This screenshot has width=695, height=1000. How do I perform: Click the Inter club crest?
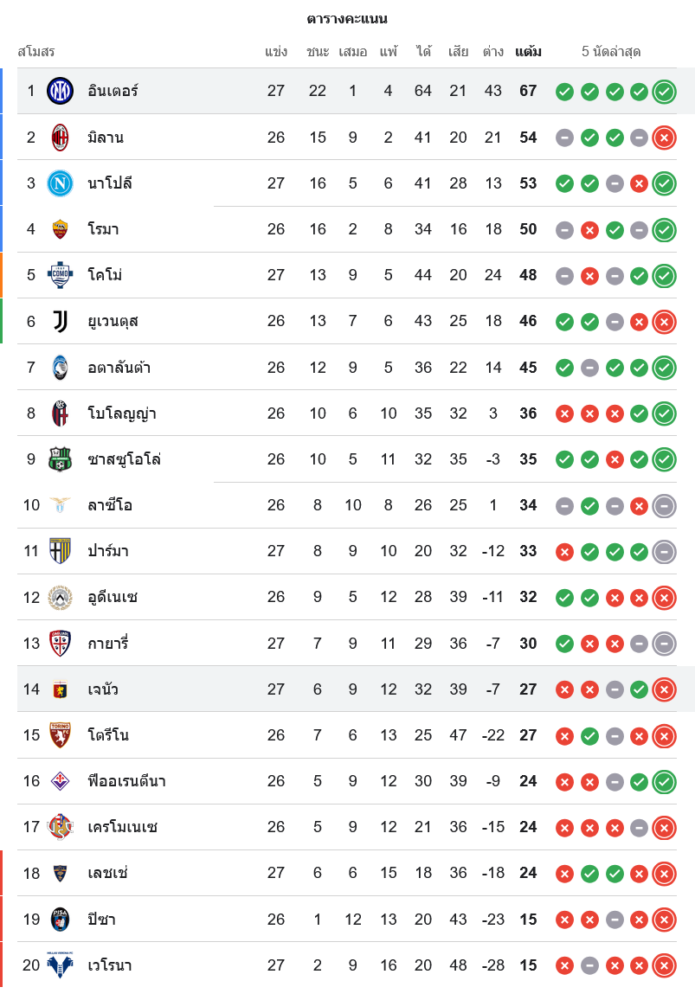coord(60,91)
